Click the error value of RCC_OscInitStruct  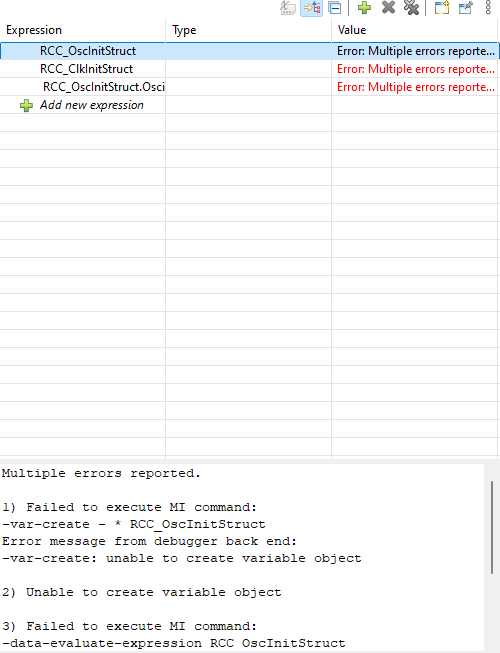[415, 51]
